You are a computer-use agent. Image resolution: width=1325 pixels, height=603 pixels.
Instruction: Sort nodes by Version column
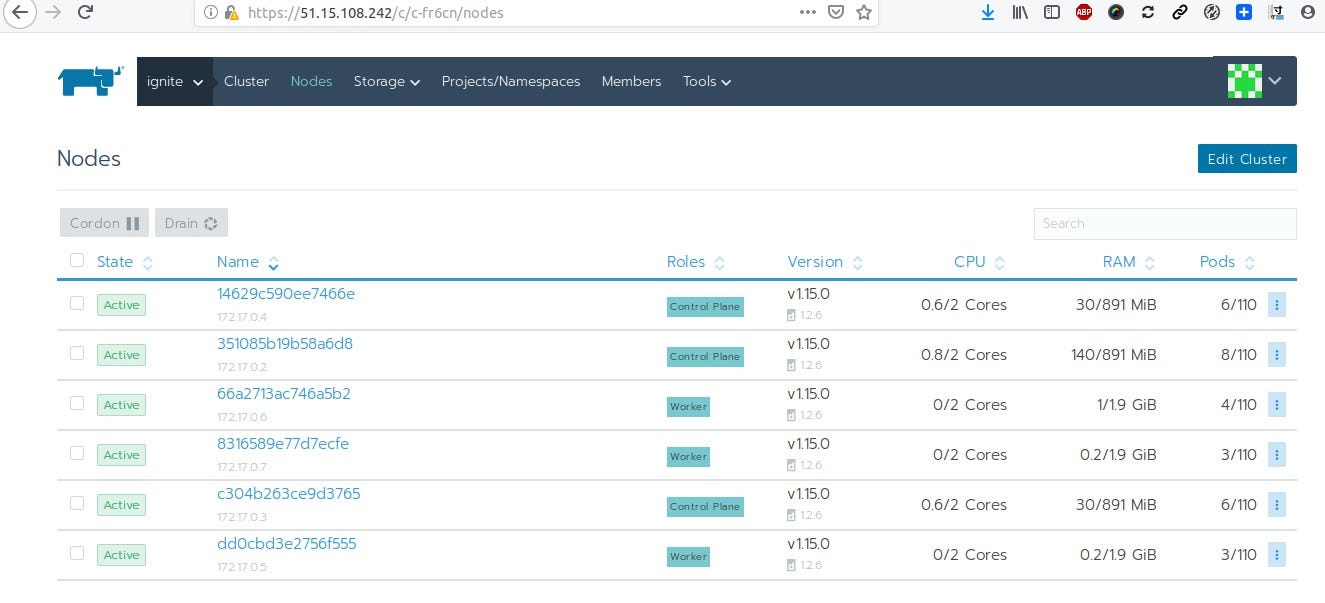825,262
